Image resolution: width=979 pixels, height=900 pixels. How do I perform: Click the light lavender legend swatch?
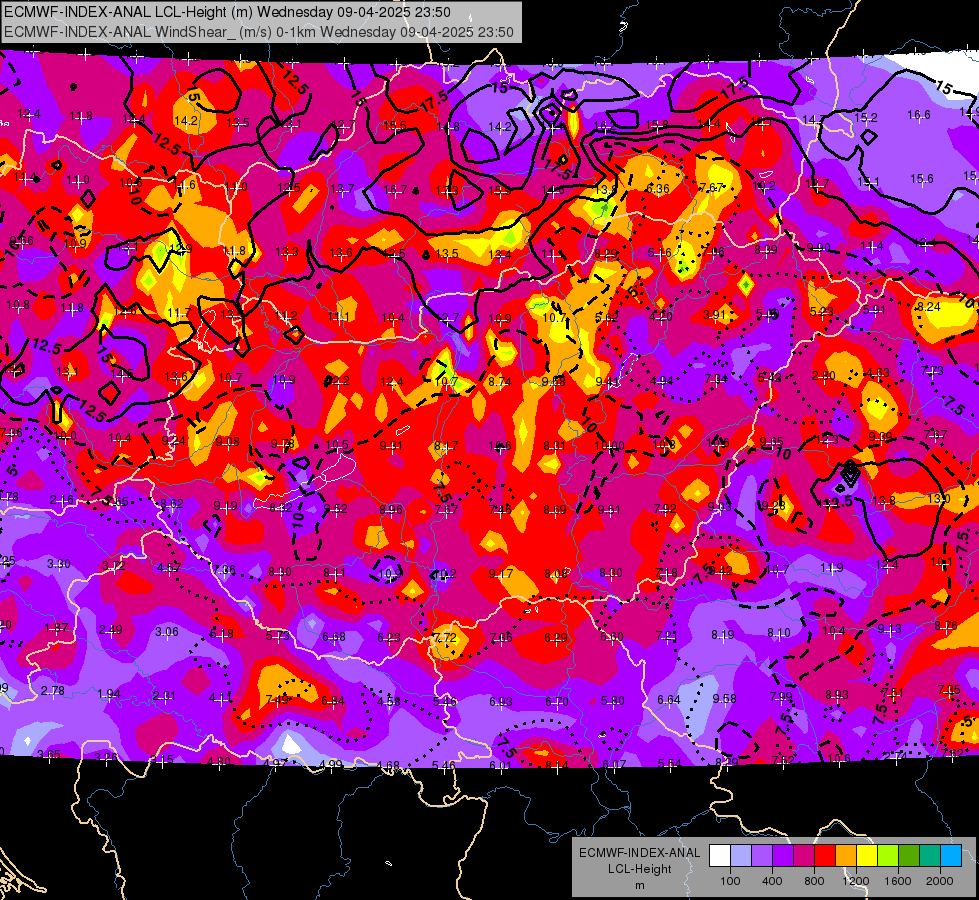point(741,855)
